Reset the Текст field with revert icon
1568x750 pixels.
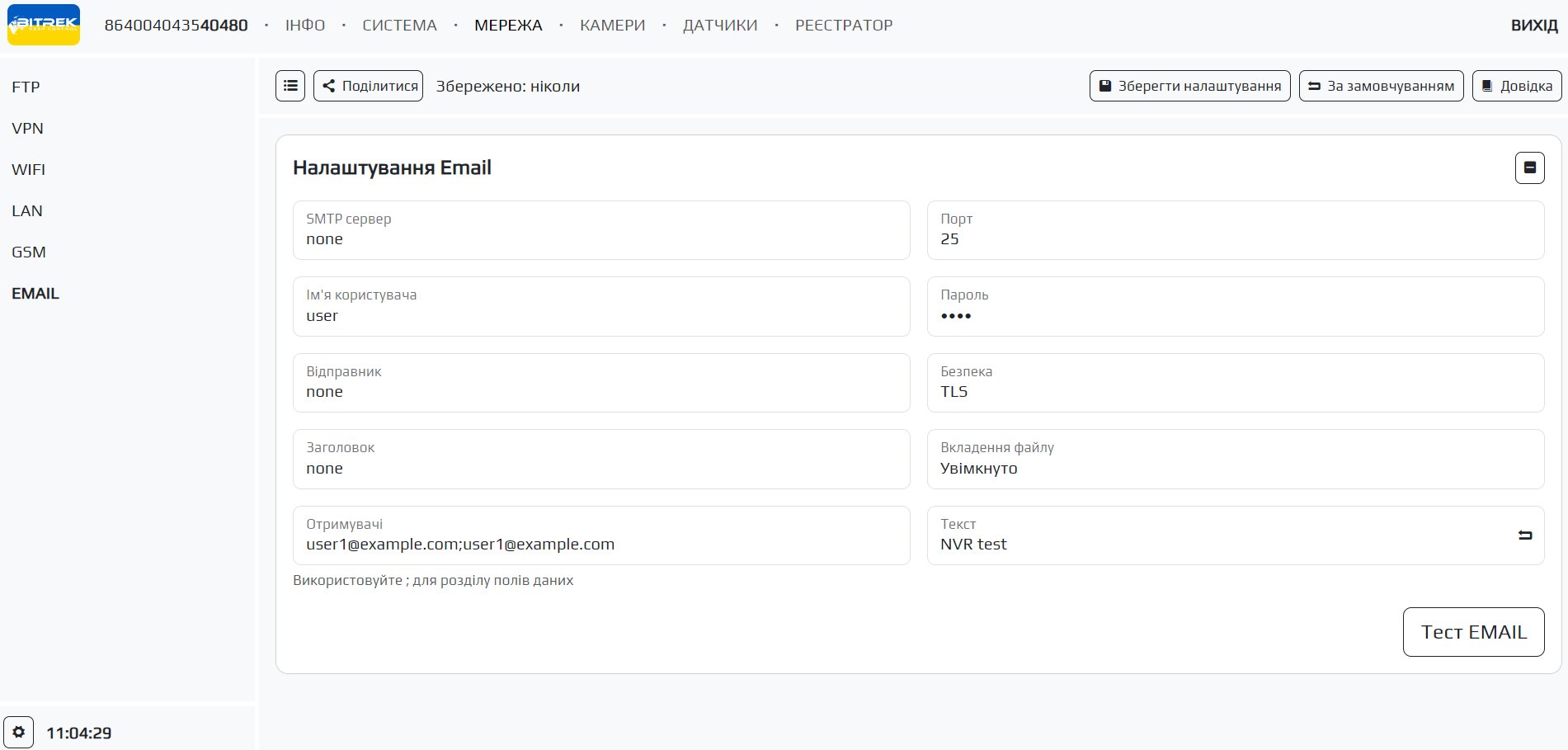click(x=1524, y=535)
